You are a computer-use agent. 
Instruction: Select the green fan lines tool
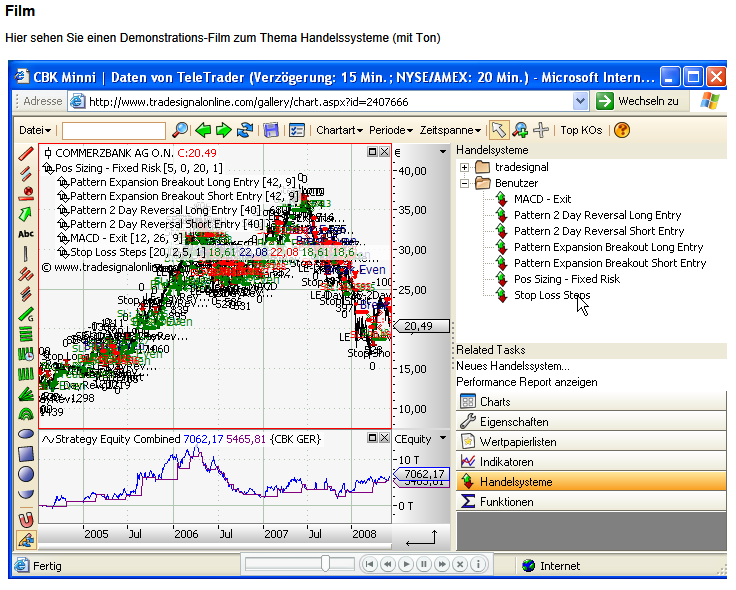coord(26,394)
